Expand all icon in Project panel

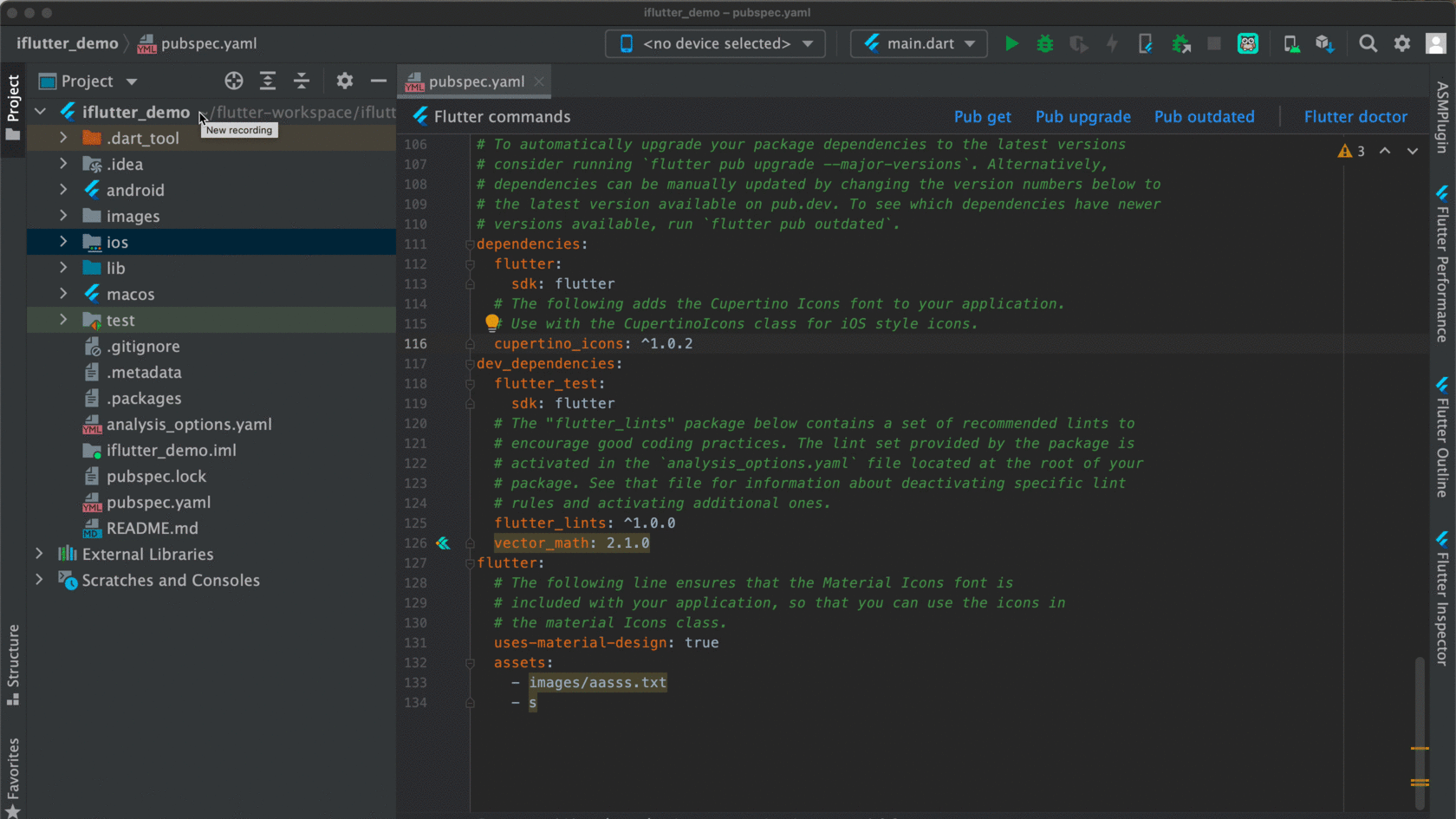pos(268,81)
